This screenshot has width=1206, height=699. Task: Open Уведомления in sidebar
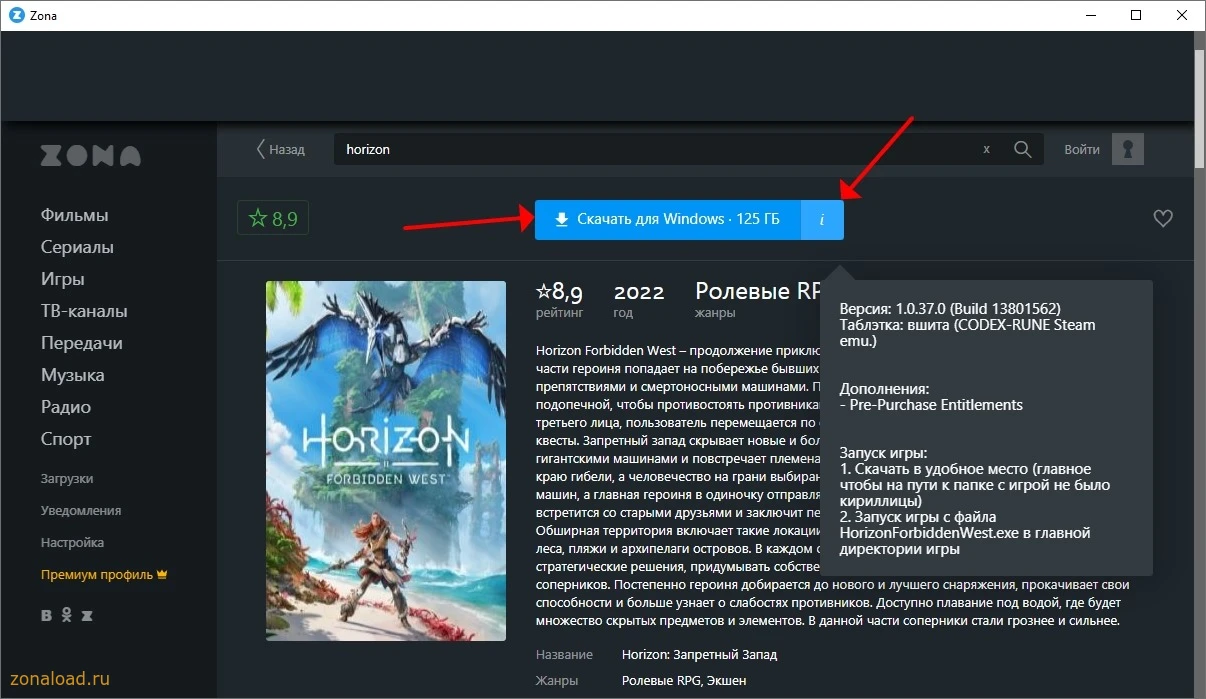coord(81,510)
